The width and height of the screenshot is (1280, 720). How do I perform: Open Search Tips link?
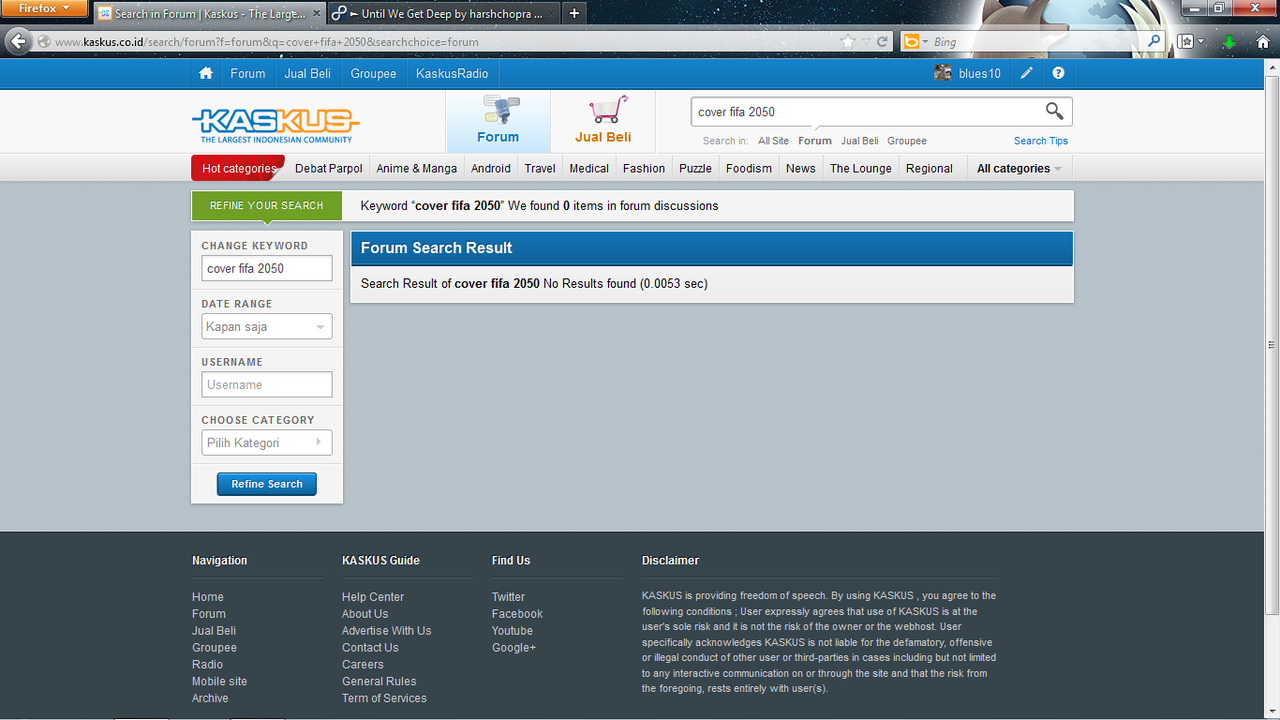(x=1041, y=141)
